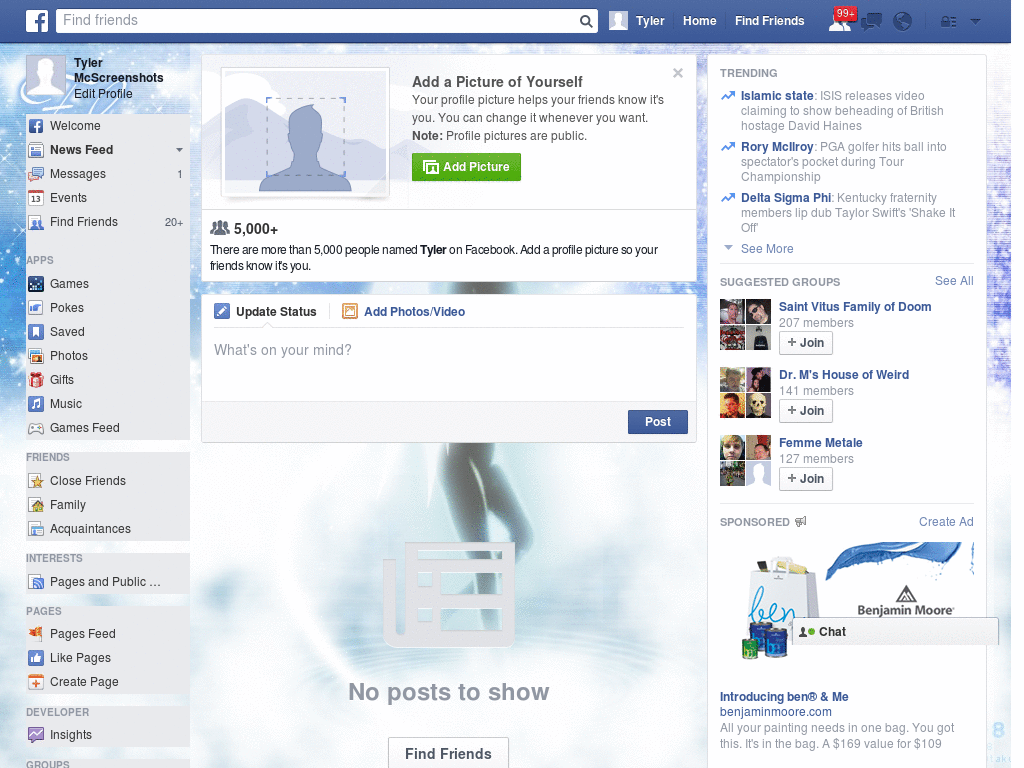The width and height of the screenshot is (1024, 768).
Task: Click the Facebook logo icon
Action: click(37, 21)
